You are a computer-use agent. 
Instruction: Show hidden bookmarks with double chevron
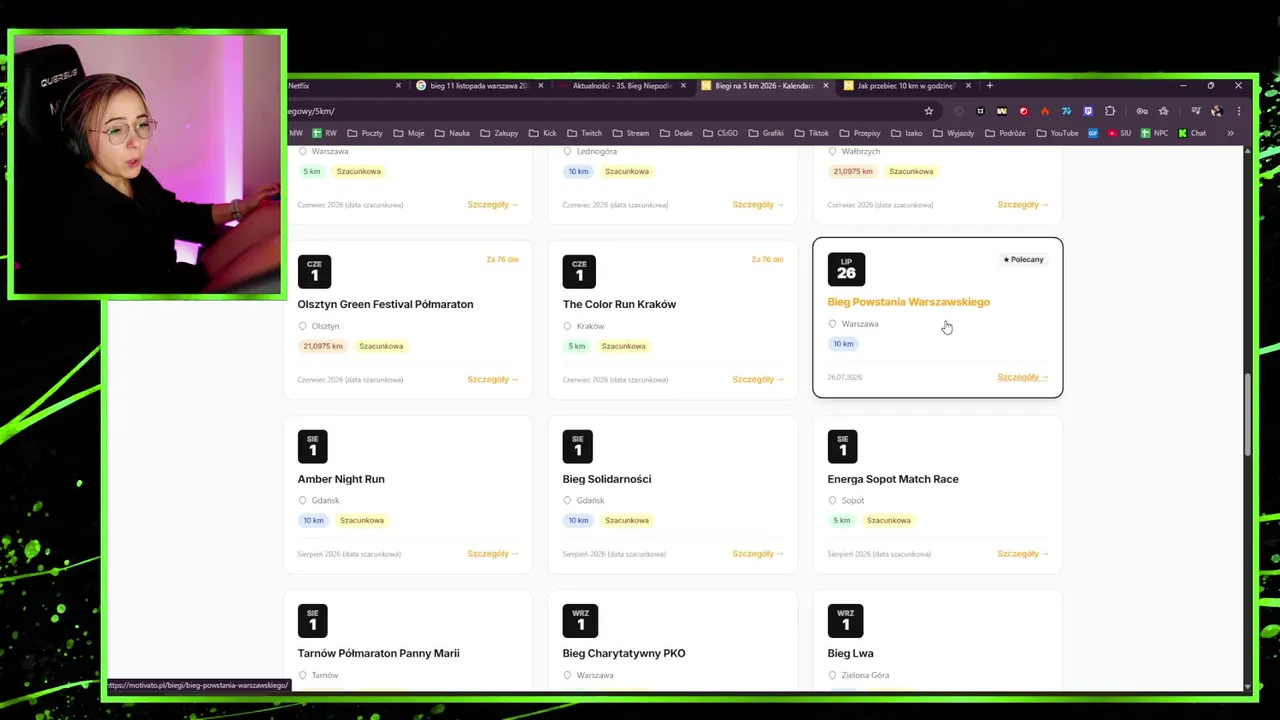coord(1230,133)
